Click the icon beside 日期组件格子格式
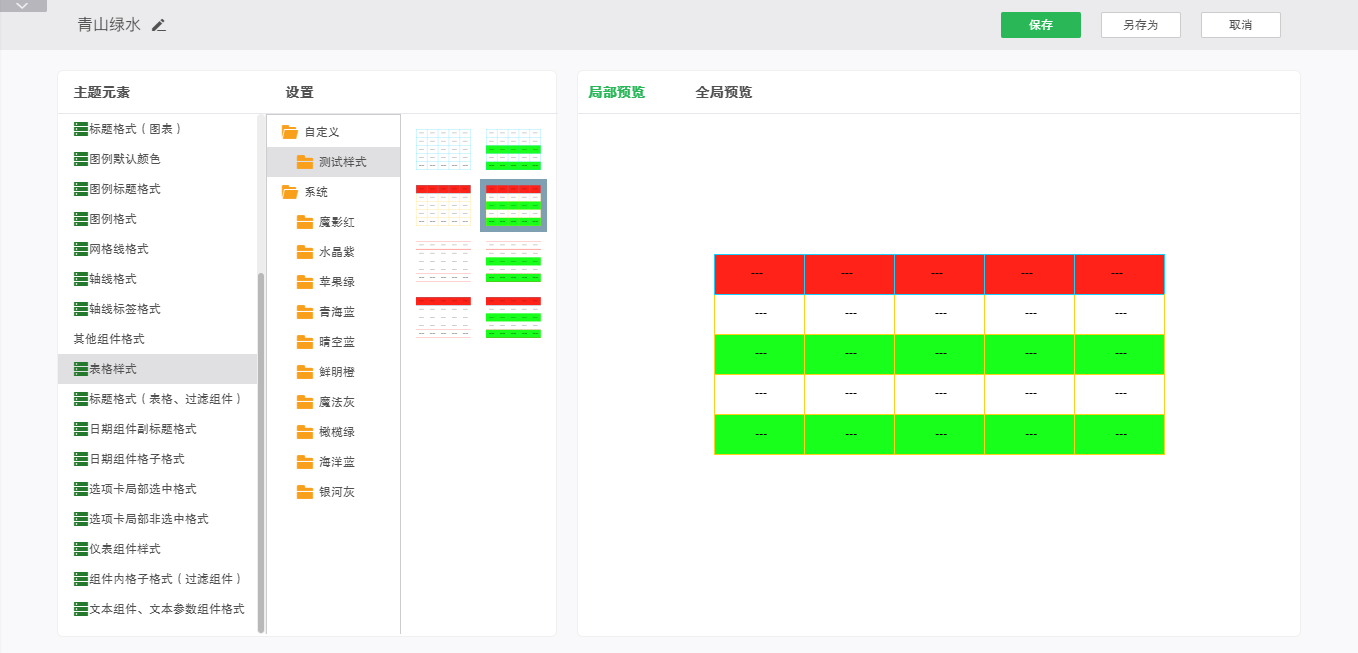The height and width of the screenshot is (653, 1358). [x=81, y=459]
